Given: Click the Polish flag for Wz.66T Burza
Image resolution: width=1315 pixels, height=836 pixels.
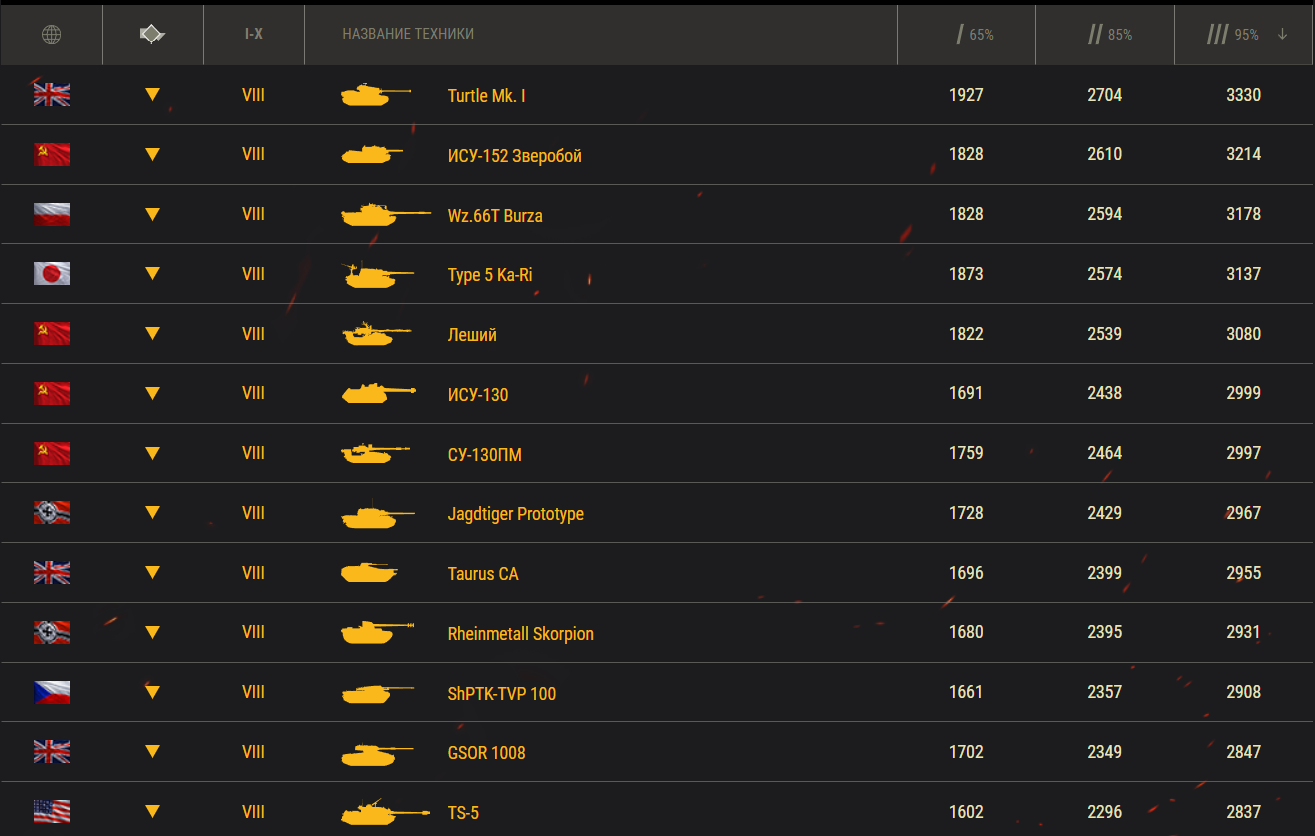Looking at the screenshot, I should pos(52,214).
